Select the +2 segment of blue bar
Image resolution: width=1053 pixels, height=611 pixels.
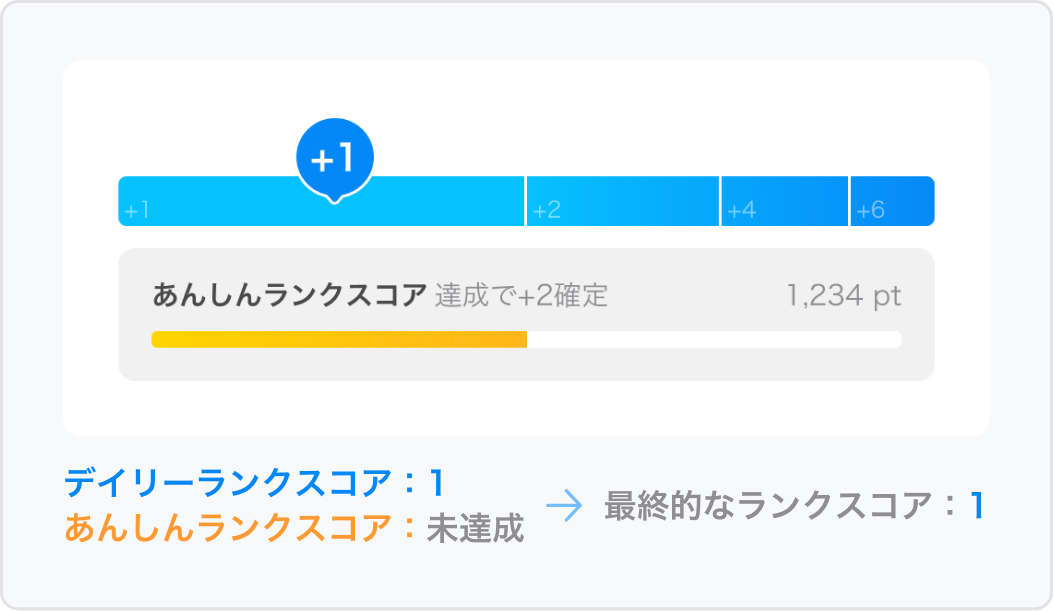[622, 201]
